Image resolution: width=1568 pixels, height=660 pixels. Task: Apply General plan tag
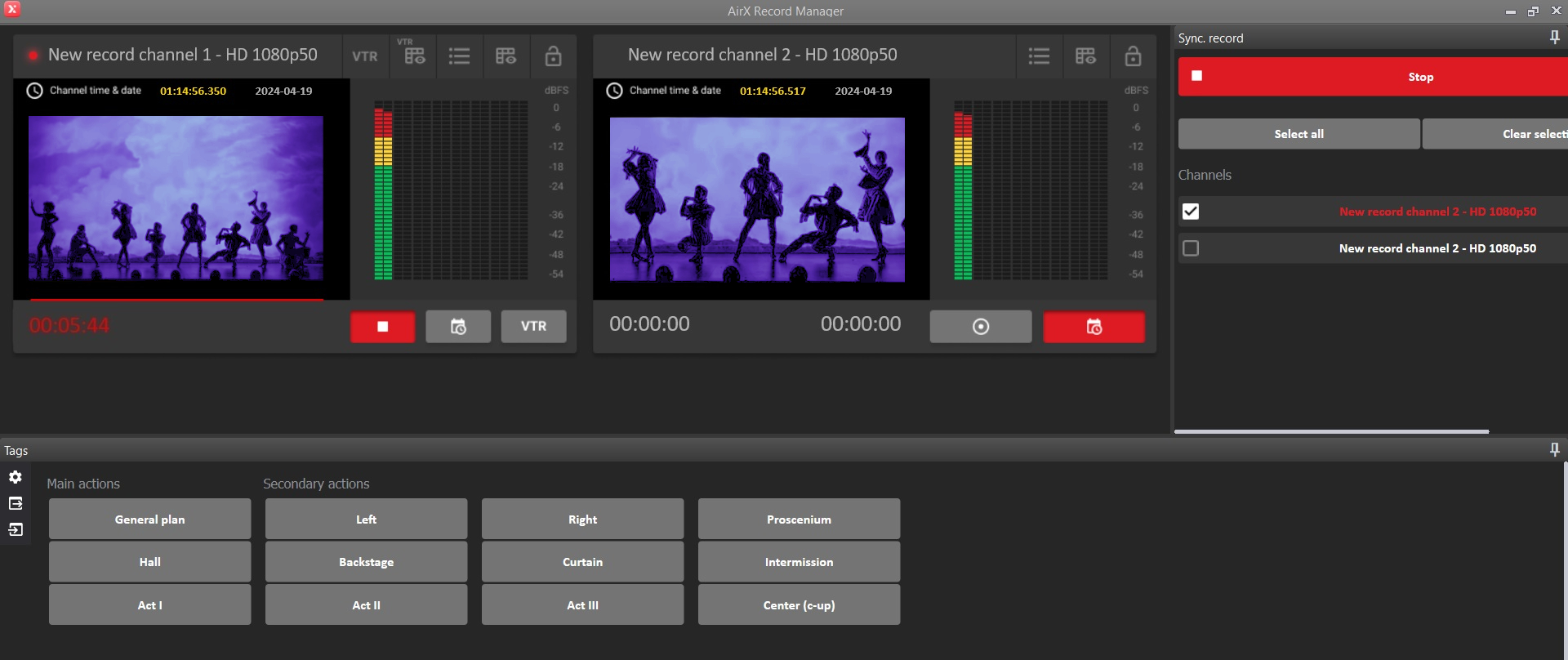[149, 519]
